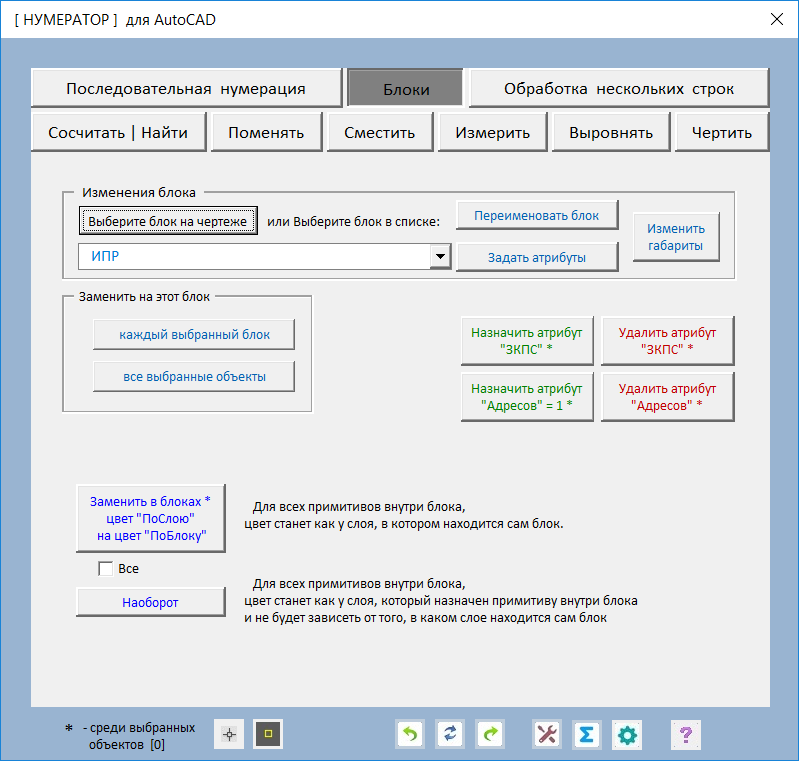Open Обработка нескольких строк tab
This screenshot has height=761, width=799.
[619, 88]
